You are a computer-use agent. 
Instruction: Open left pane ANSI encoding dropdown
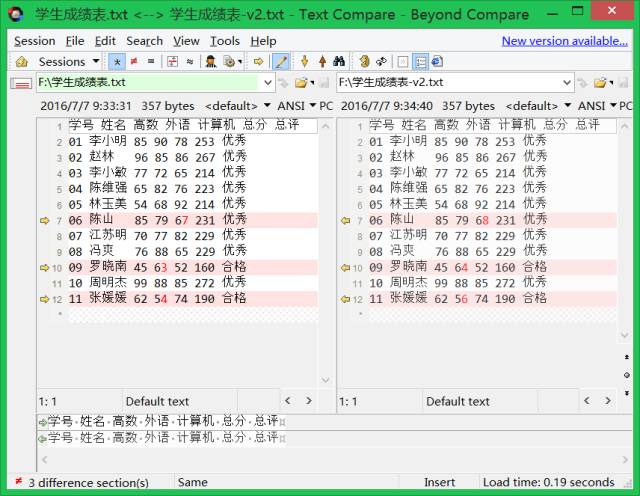(297, 106)
